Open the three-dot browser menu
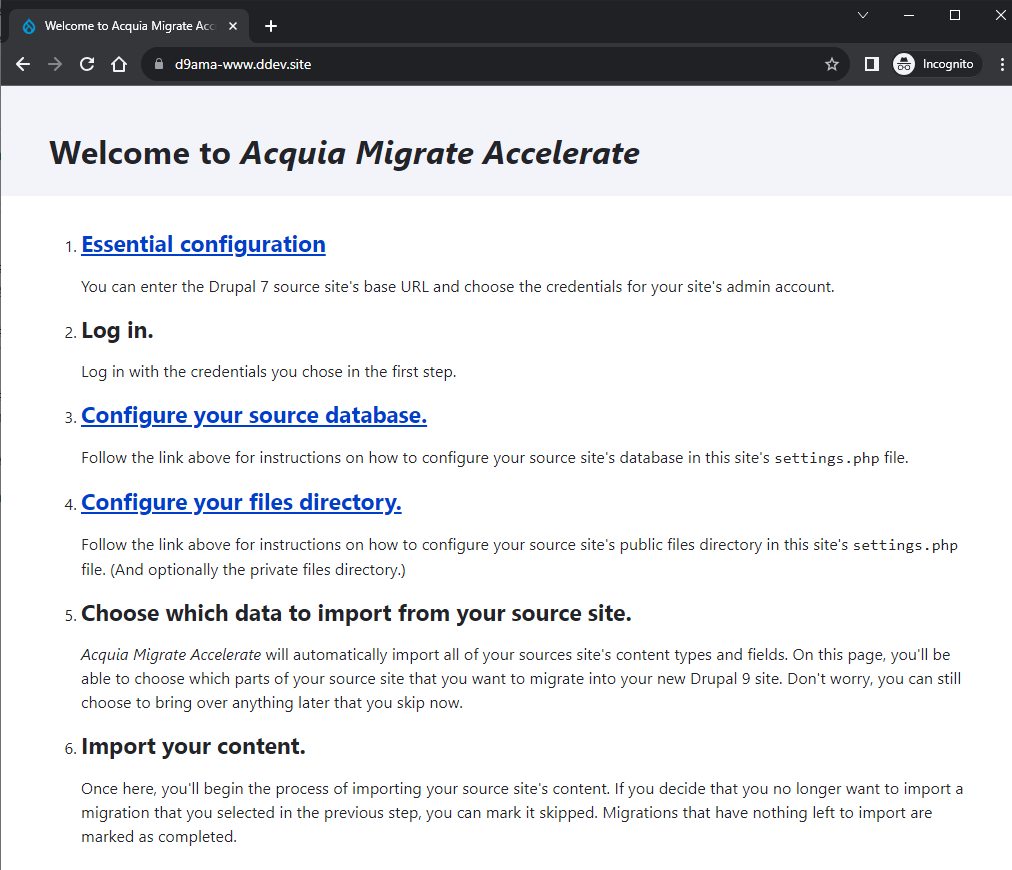This screenshot has height=870, width=1012. pyautogui.click(x=1003, y=63)
